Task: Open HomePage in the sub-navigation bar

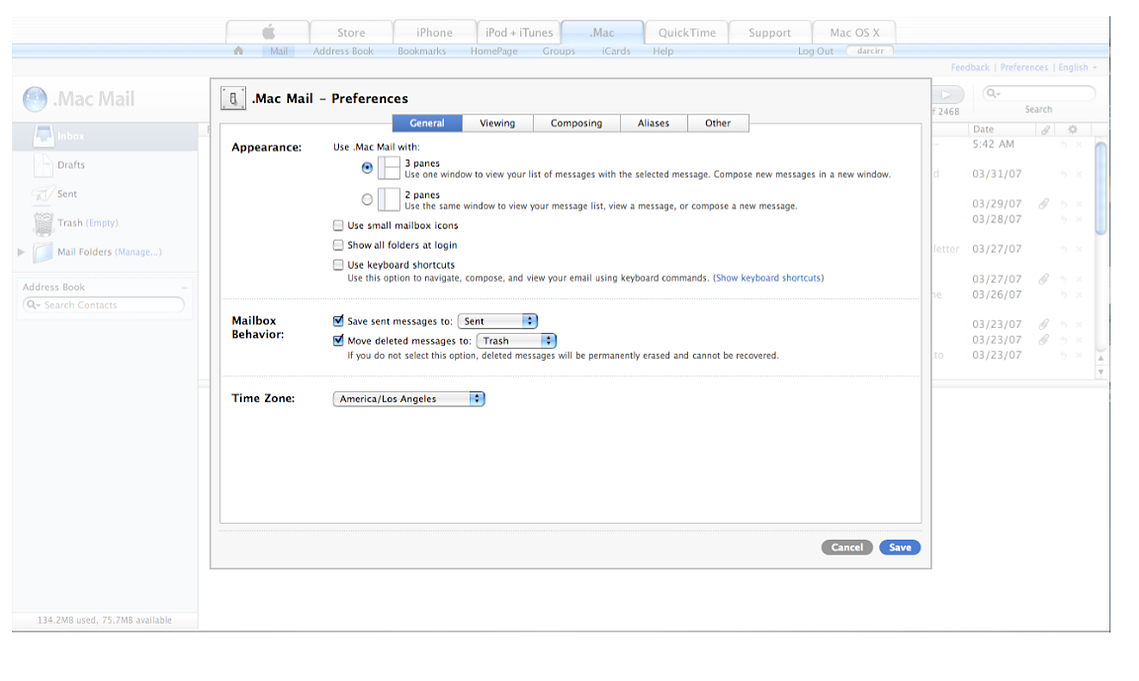Action: [494, 52]
